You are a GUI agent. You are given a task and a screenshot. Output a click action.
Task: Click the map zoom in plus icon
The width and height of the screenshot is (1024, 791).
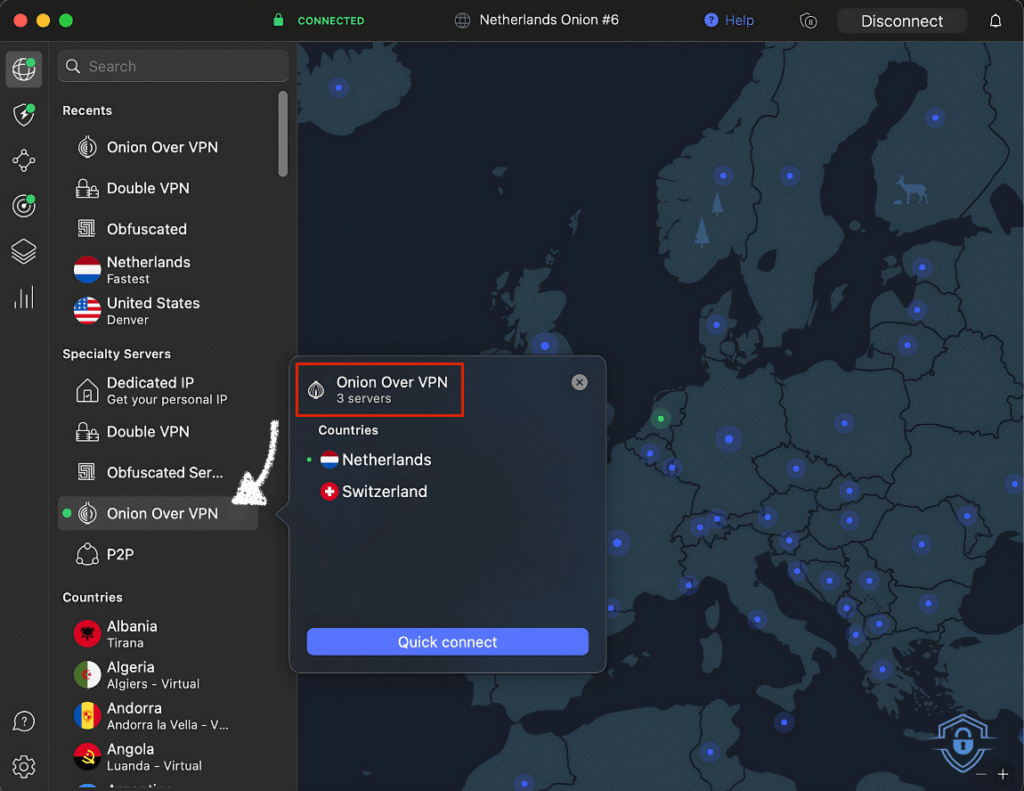pyautogui.click(x=1002, y=774)
